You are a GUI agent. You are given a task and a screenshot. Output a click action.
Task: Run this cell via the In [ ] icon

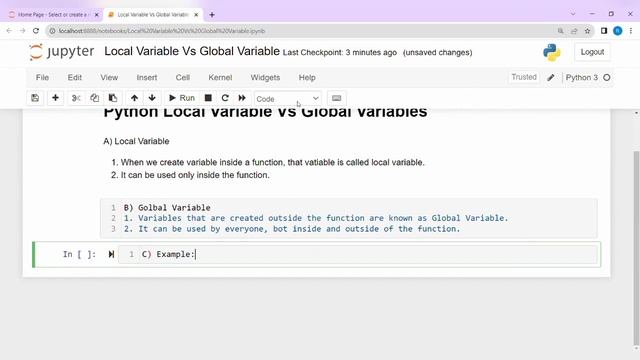click(x=111, y=254)
